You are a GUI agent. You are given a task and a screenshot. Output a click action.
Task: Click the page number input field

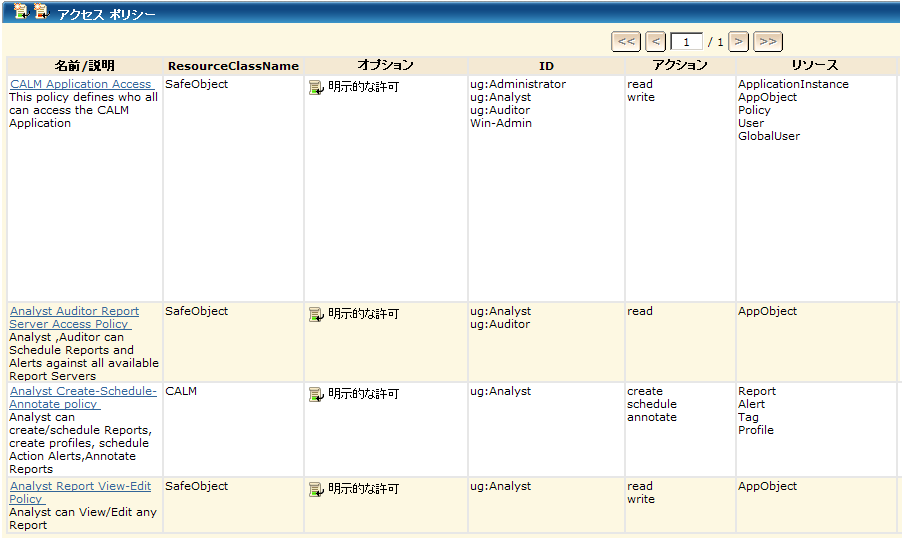(687, 42)
